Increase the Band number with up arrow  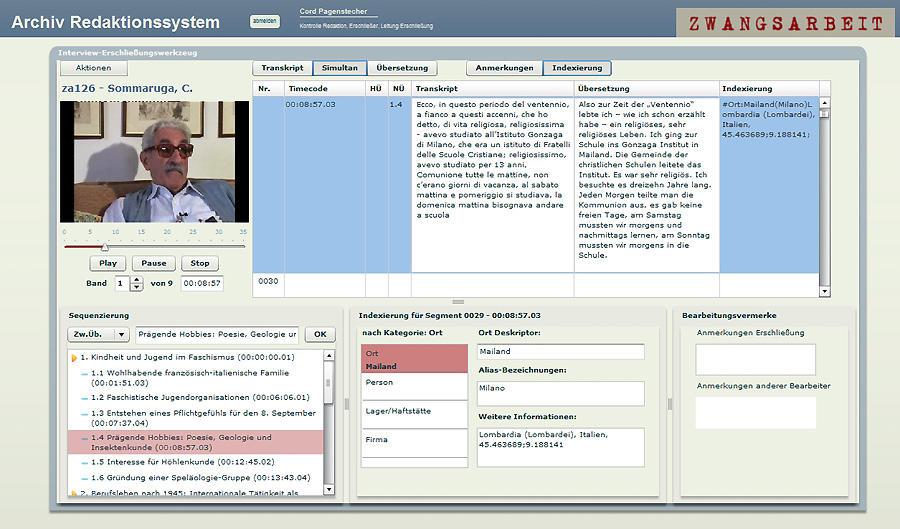137,280
